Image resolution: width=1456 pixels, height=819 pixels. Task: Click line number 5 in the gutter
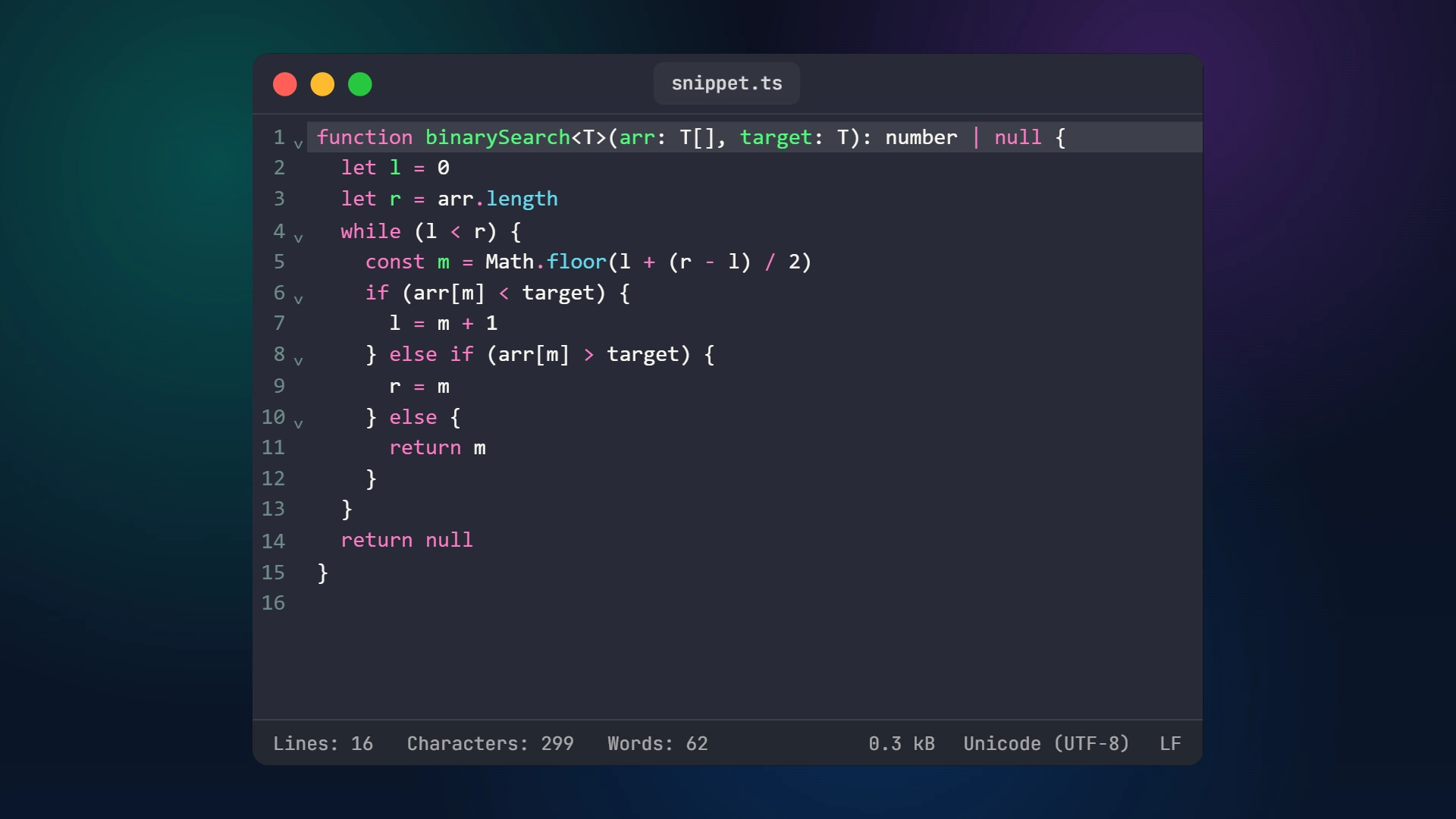[279, 262]
